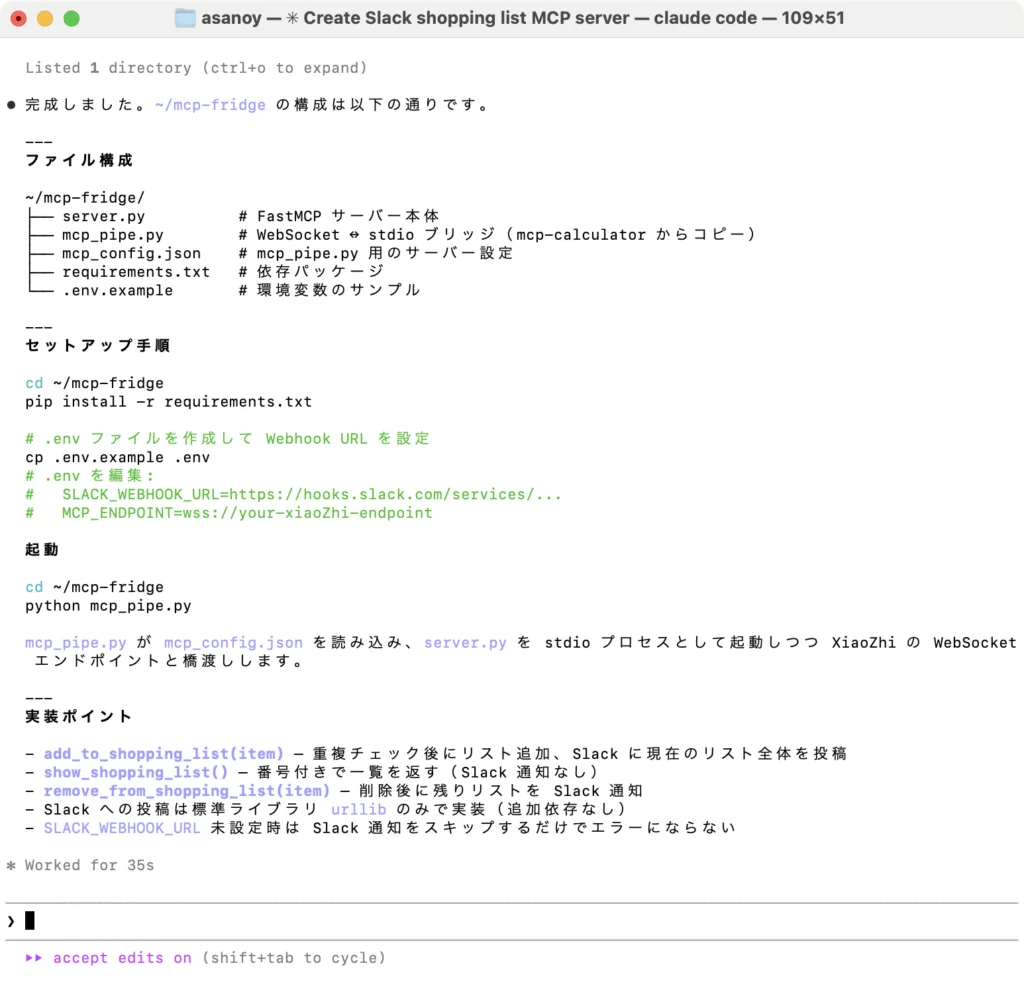Click requirements.txt in the file tree
This screenshot has height=992, width=1024.
[136, 272]
